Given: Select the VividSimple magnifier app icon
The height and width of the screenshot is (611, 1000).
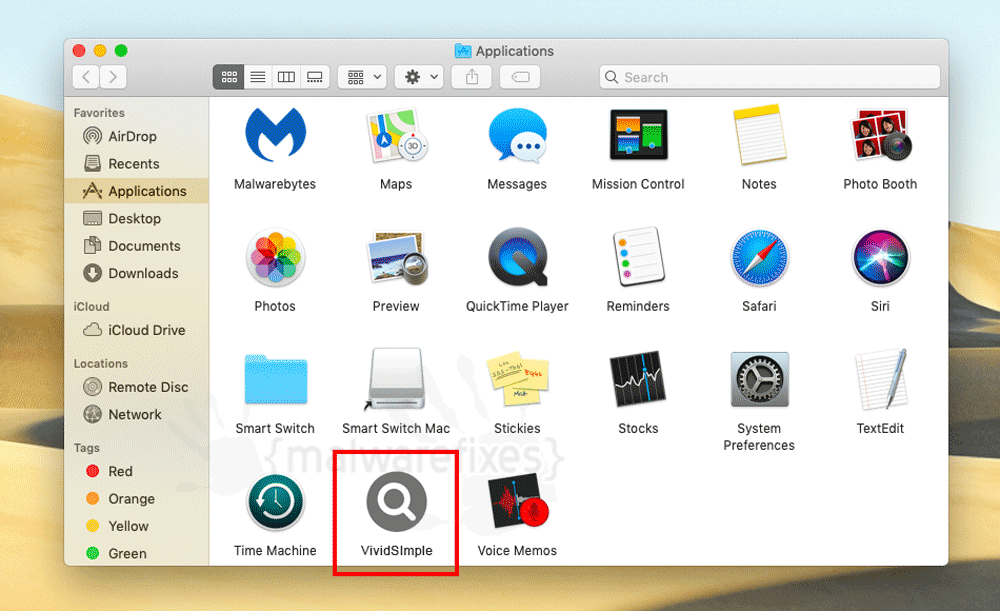Looking at the screenshot, I should (396, 502).
